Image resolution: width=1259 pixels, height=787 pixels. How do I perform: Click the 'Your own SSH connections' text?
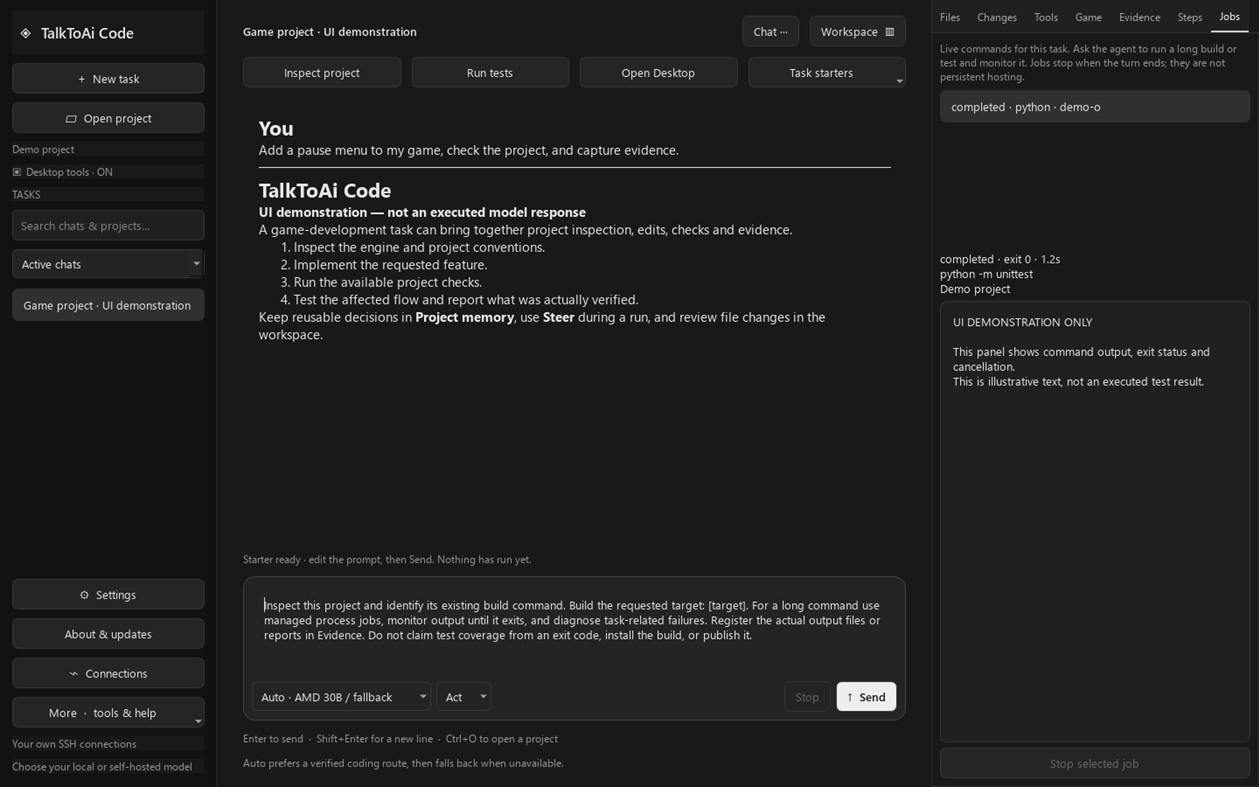click(74, 744)
